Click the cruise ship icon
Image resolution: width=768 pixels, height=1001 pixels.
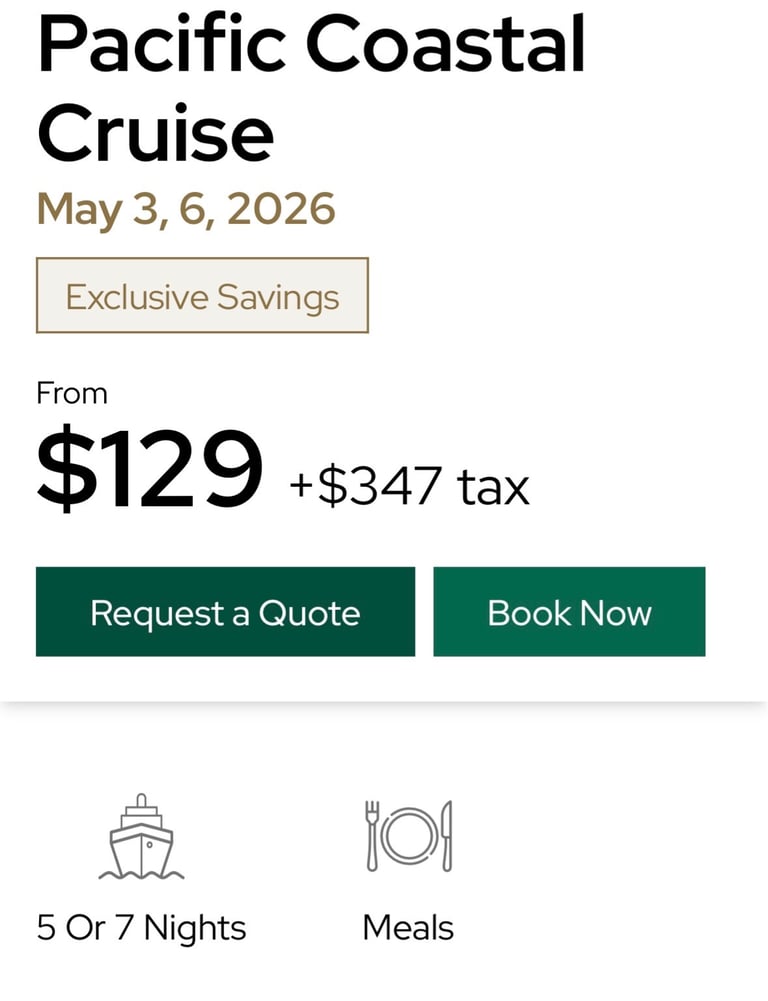tap(141, 837)
